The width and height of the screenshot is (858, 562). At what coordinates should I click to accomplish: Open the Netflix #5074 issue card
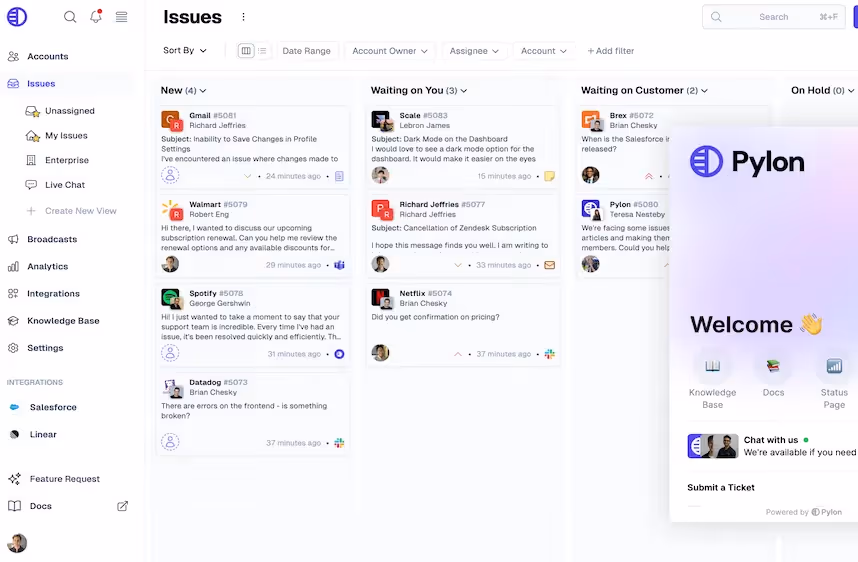[463, 325]
